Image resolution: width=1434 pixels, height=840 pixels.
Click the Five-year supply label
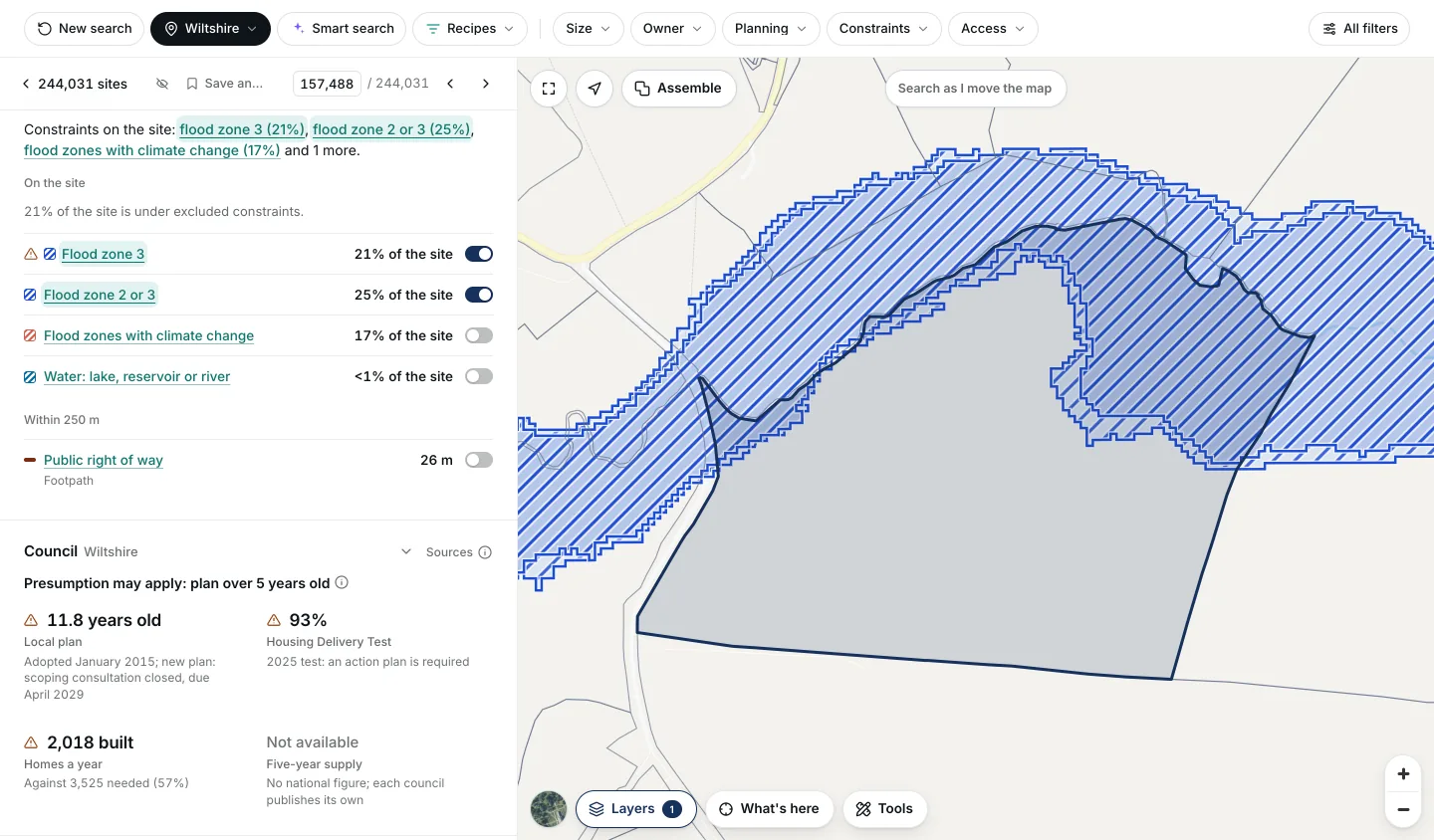click(x=314, y=764)
